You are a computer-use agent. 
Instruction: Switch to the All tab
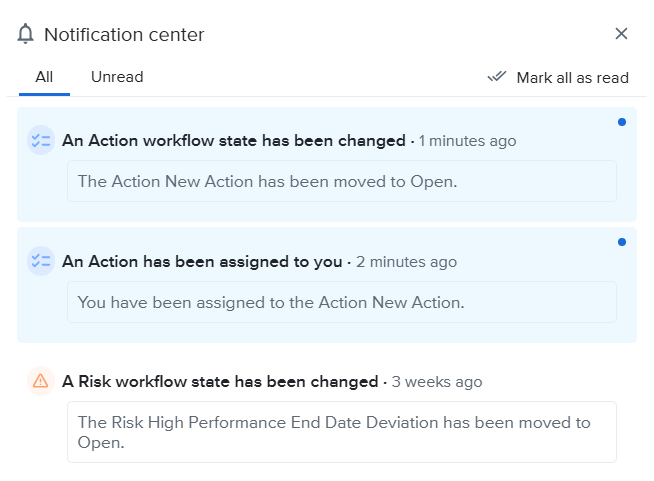(44, 77)
